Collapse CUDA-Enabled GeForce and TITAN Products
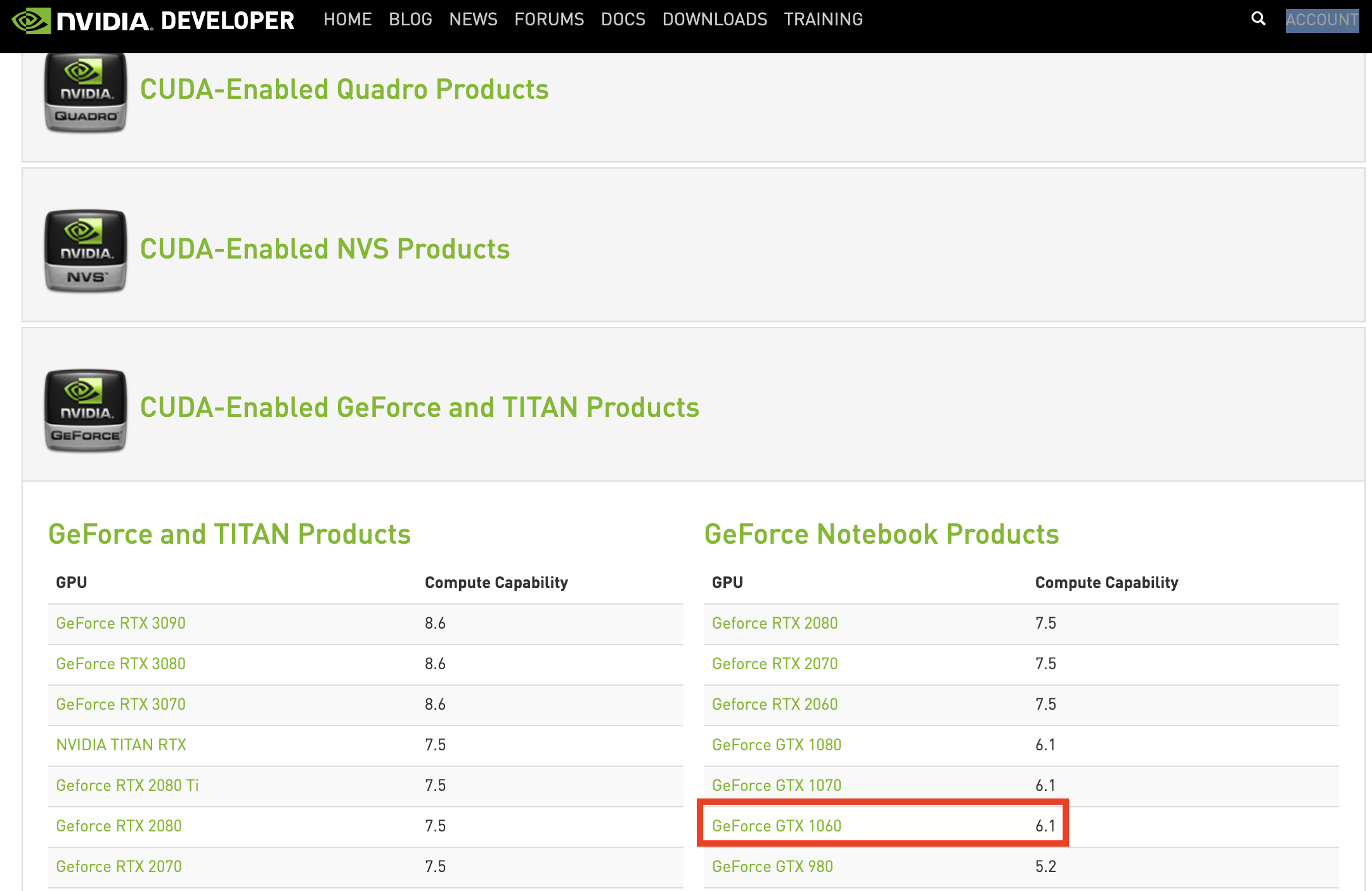 click(419, 407)
